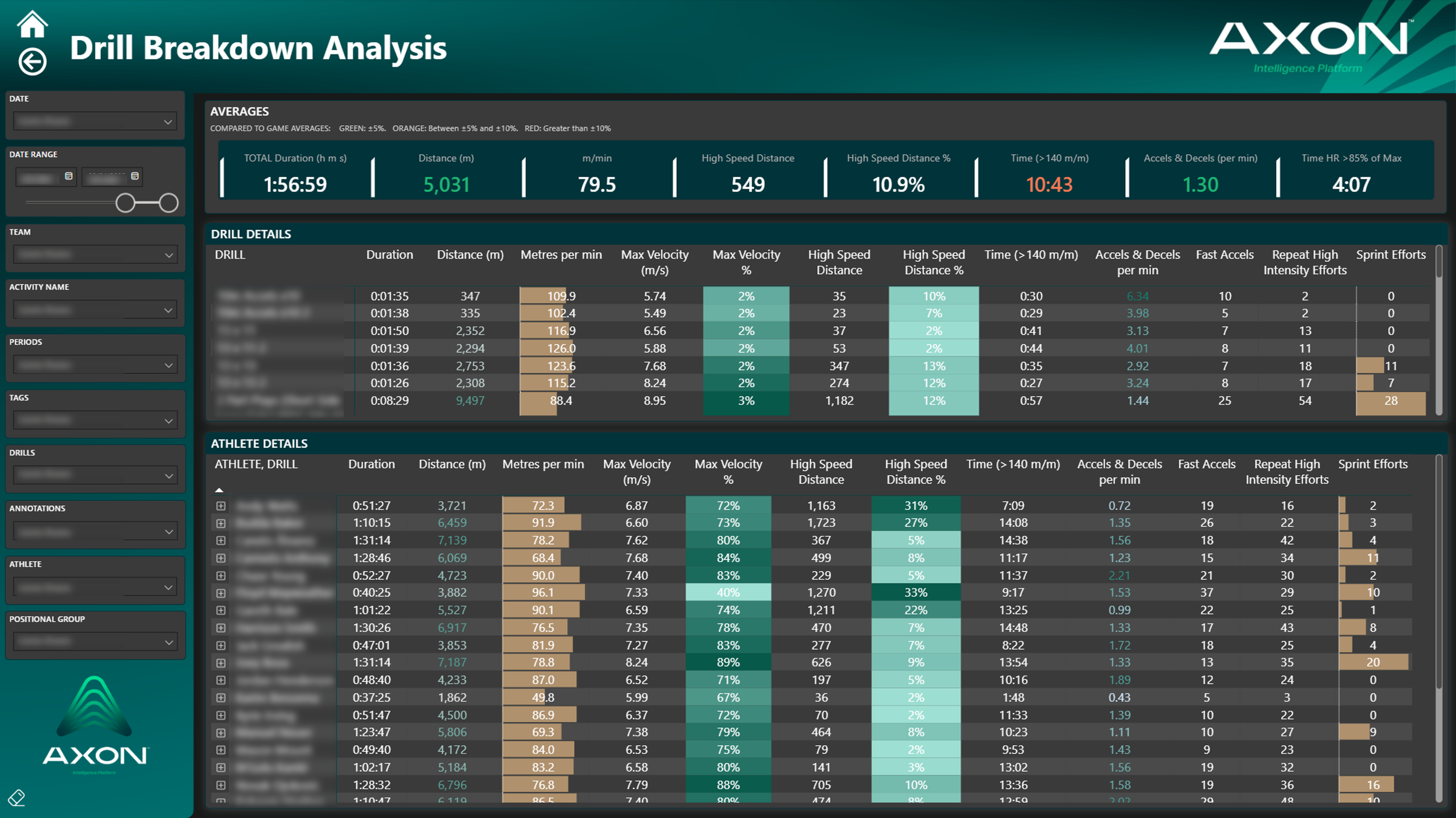Click the back arrow icon

[x=32, y=61]
